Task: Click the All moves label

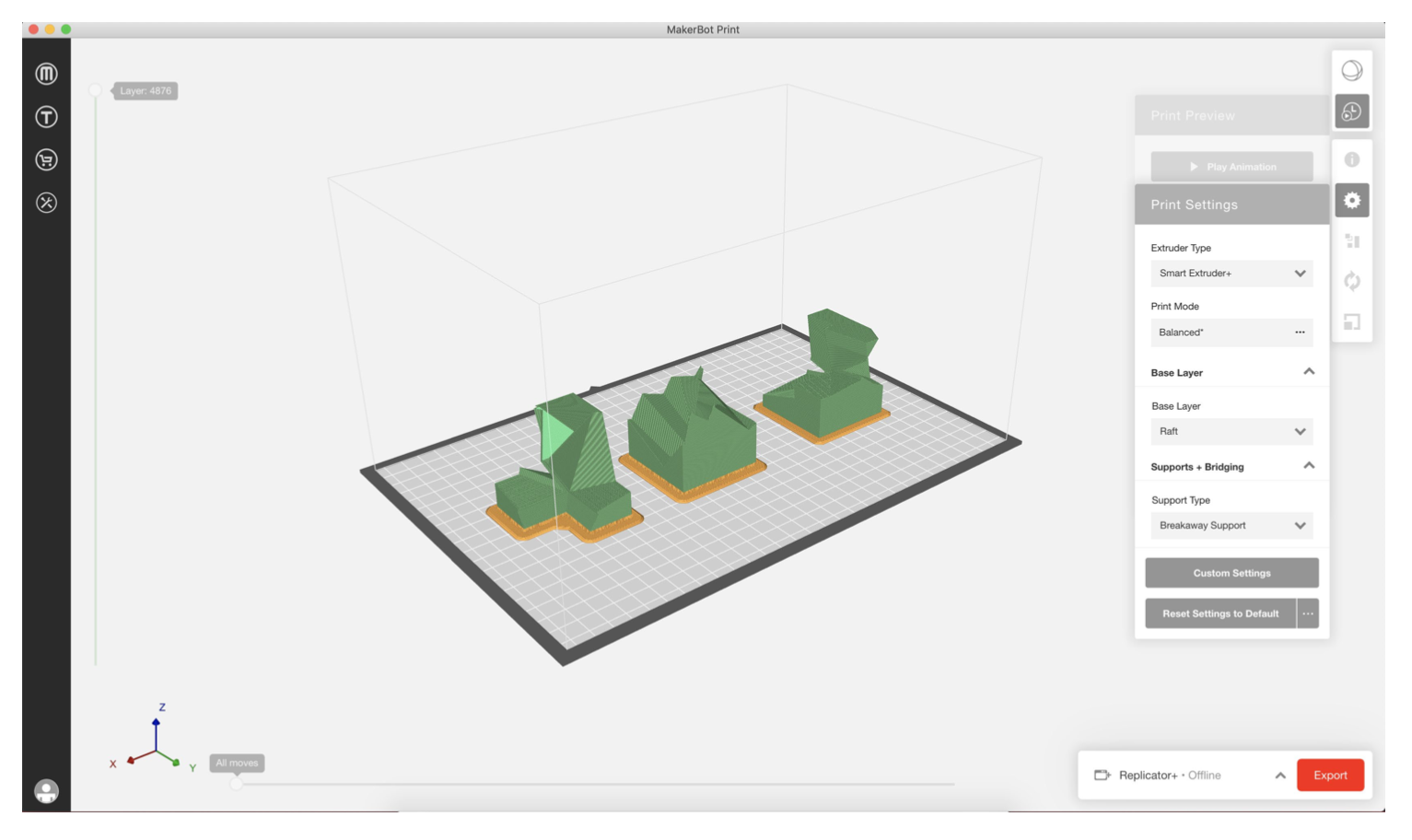Action: point(237,763)
